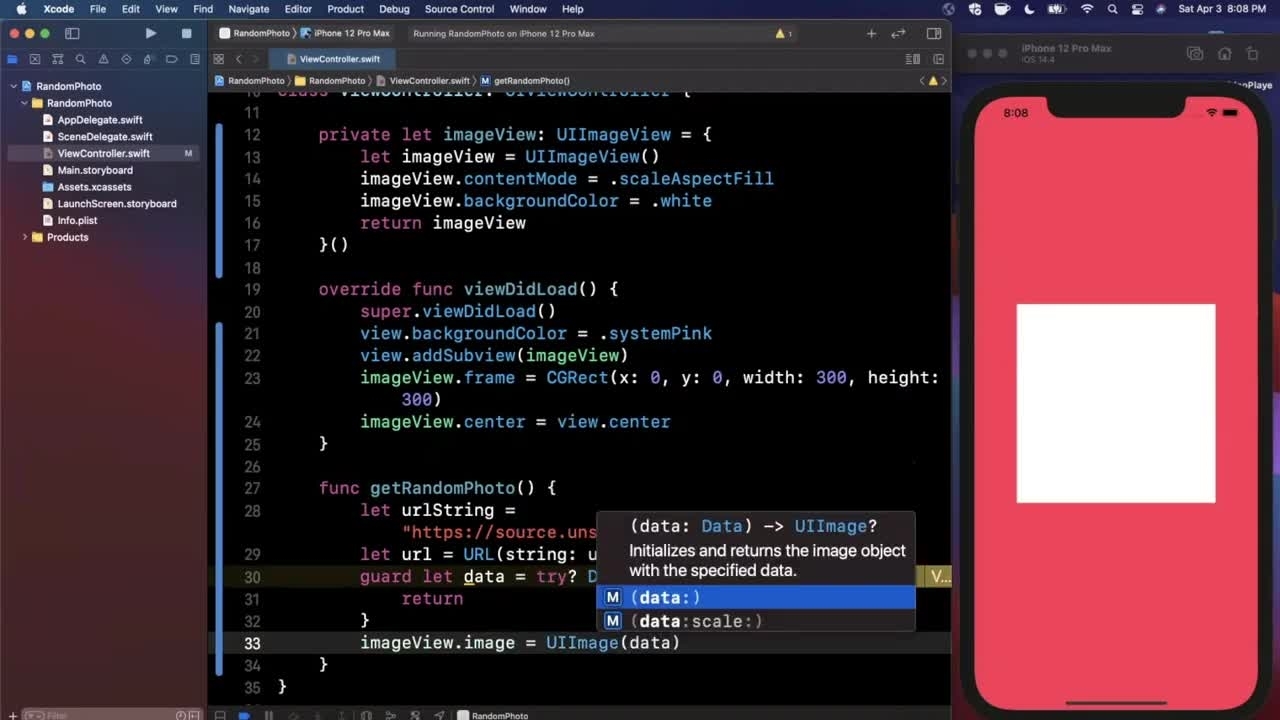Open the iPhone 12 Pro Max destination selector
The image size is (1280, 720).
coord(351,33)
